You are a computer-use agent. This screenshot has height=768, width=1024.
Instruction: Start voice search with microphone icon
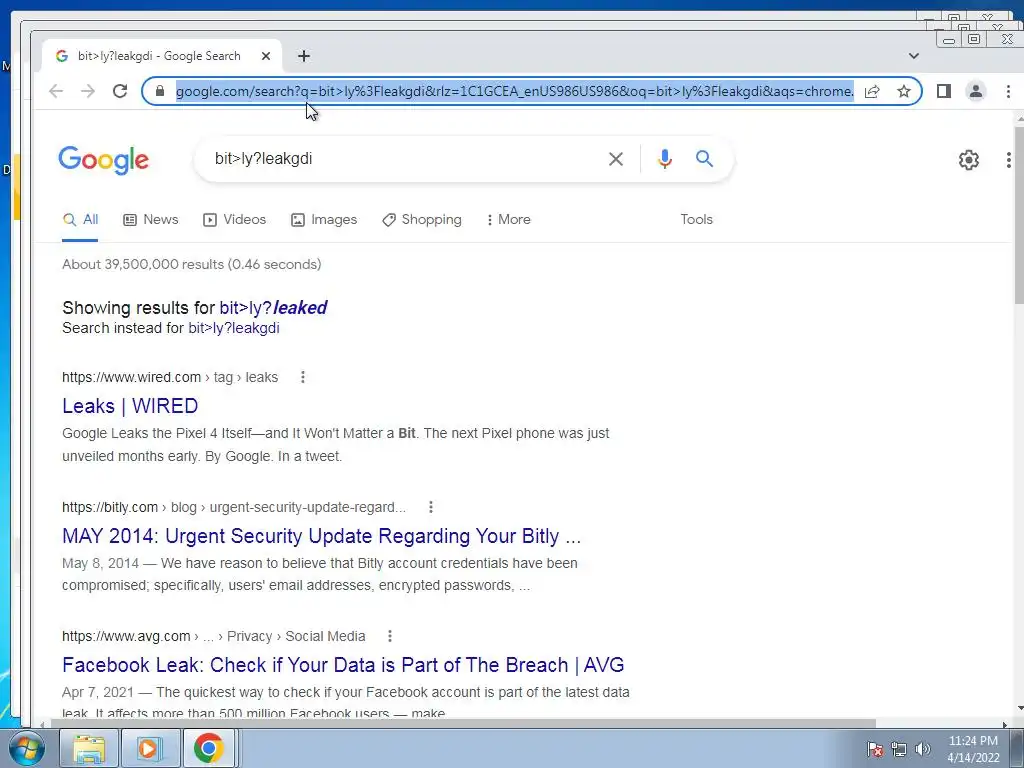tap(665, 159)
